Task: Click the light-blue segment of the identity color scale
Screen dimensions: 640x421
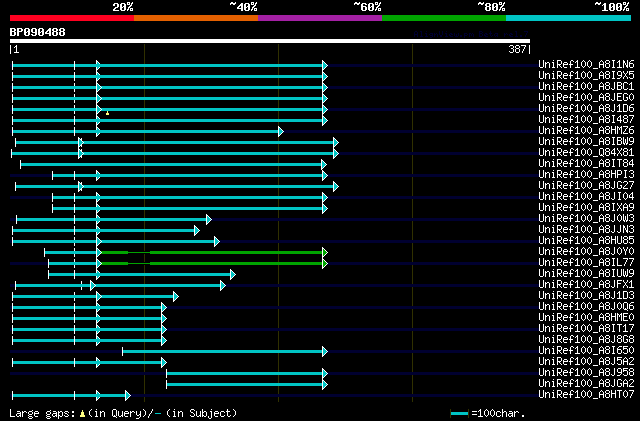Action: tap(569, 18)
